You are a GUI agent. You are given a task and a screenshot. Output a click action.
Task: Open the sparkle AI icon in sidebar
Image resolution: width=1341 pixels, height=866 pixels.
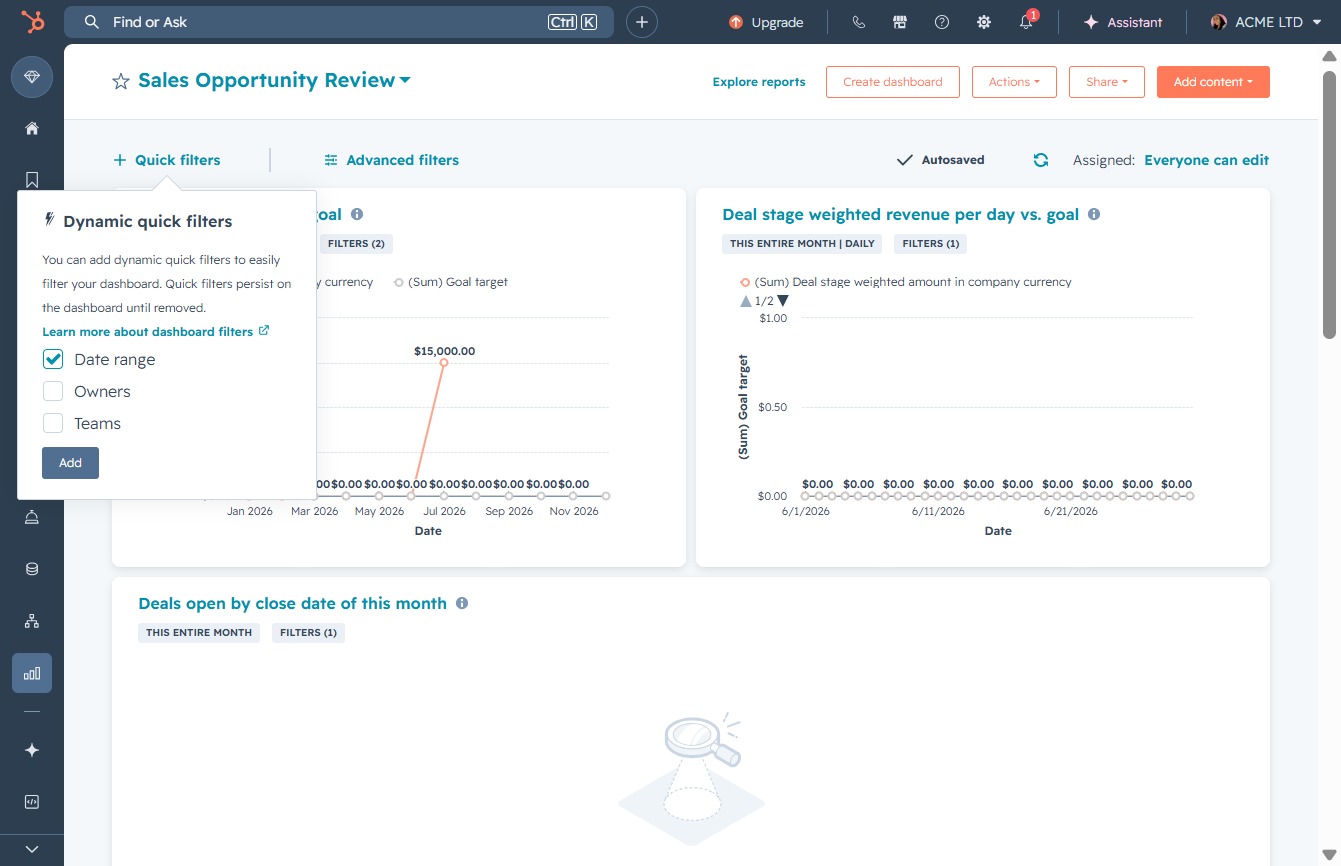tap(32, 750)
